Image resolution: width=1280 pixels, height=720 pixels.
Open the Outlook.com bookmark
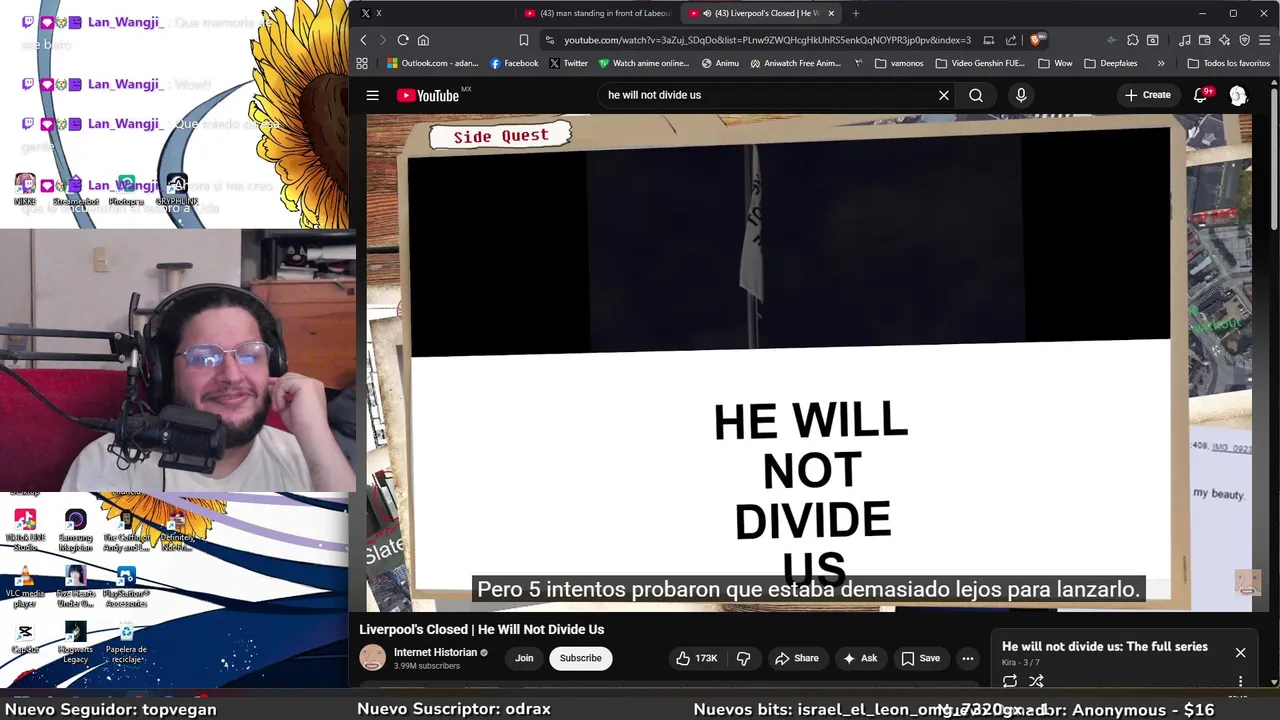[432, 63]
